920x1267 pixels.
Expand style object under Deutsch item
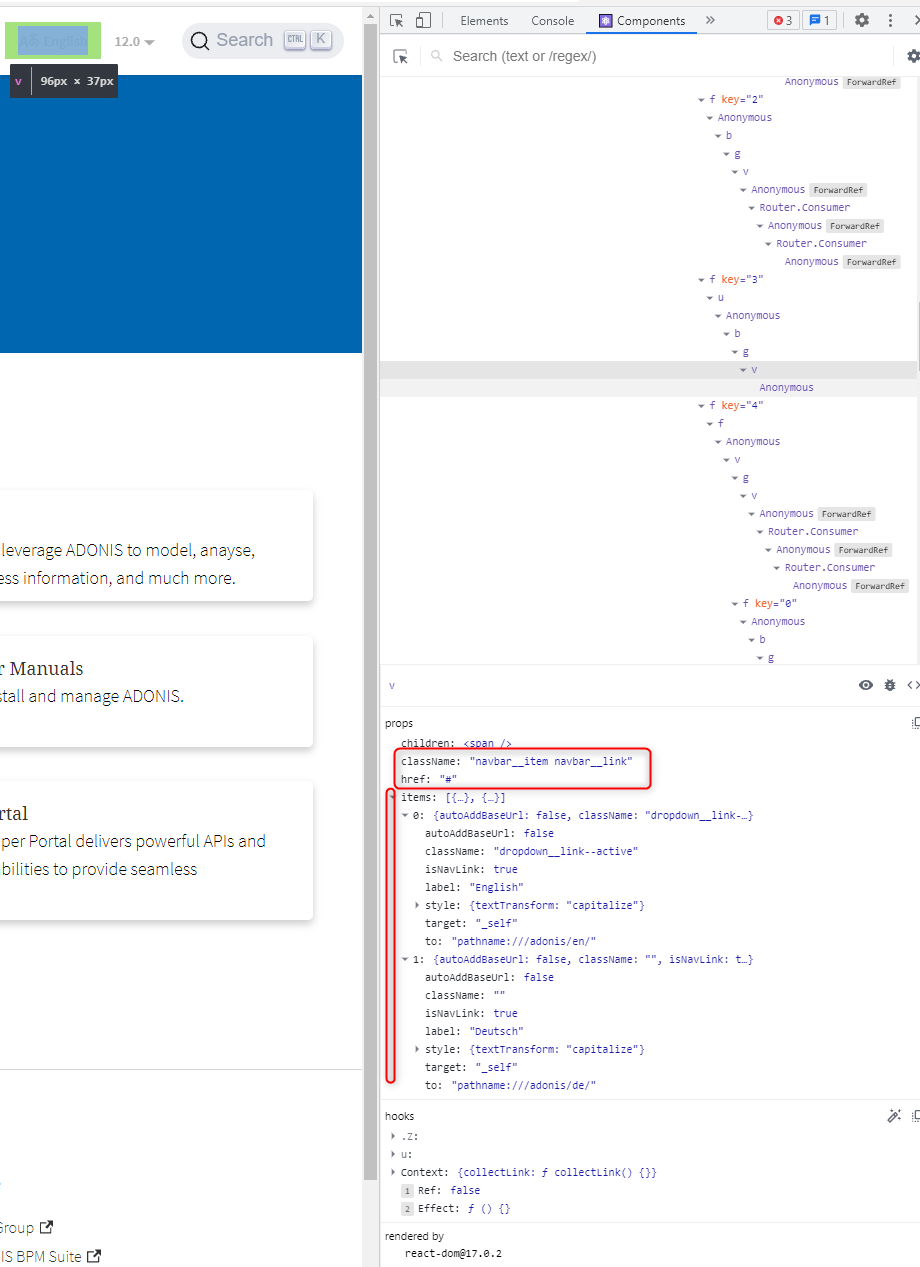click(x=417, y=1049)
